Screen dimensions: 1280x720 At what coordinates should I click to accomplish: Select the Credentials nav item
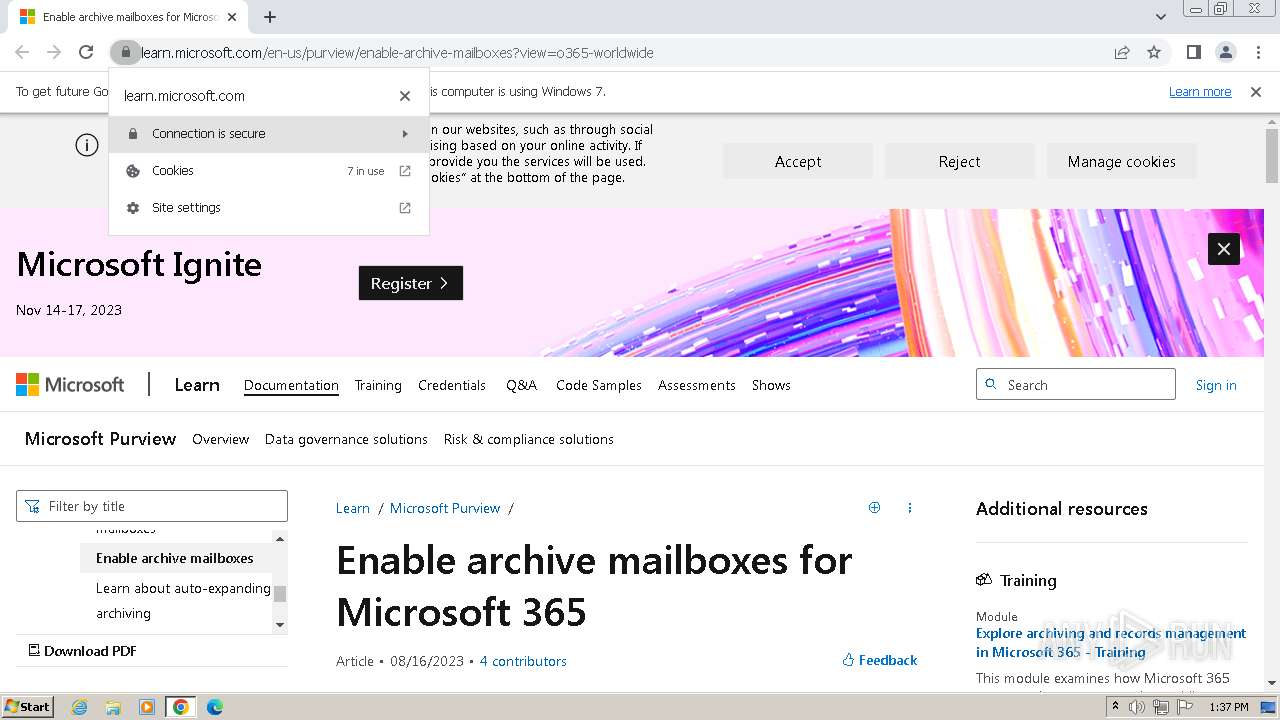pos(452,385)
